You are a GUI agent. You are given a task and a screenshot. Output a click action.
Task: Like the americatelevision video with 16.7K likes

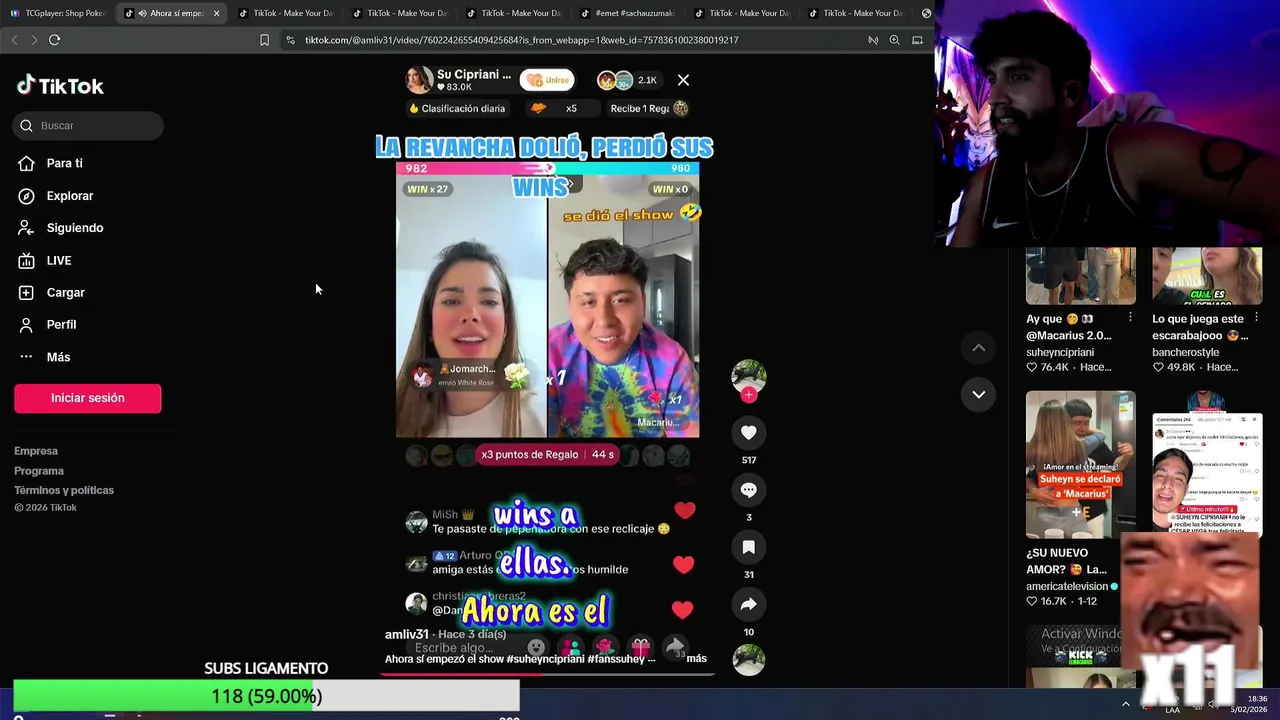pos(1032,601)
